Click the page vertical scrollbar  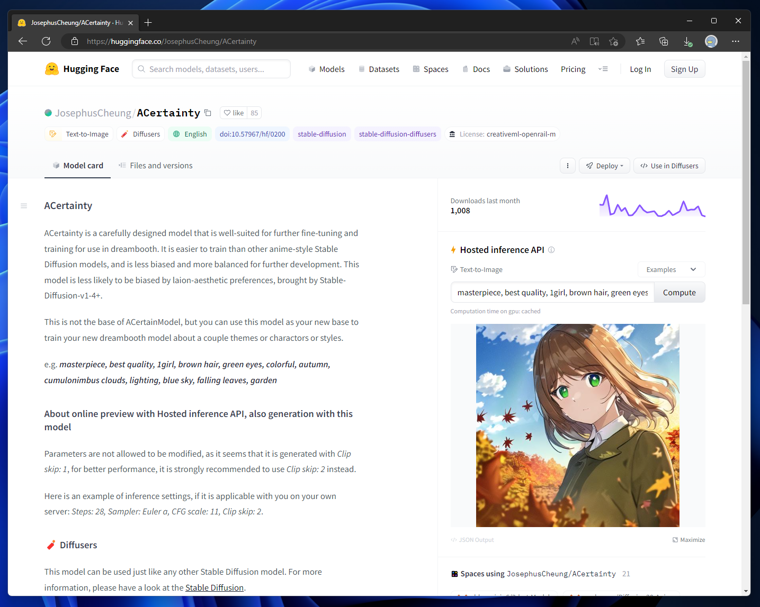click(x=745, y=182)
